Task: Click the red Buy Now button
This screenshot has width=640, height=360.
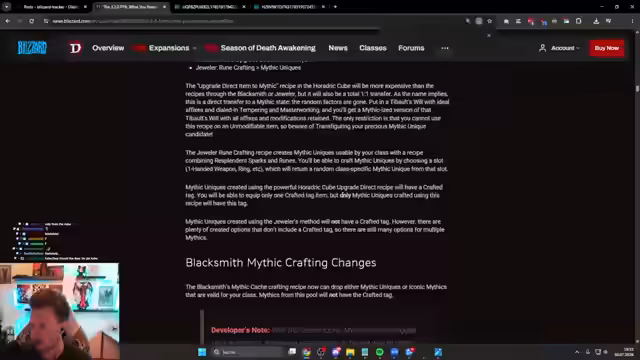Action: coord(607,48)
